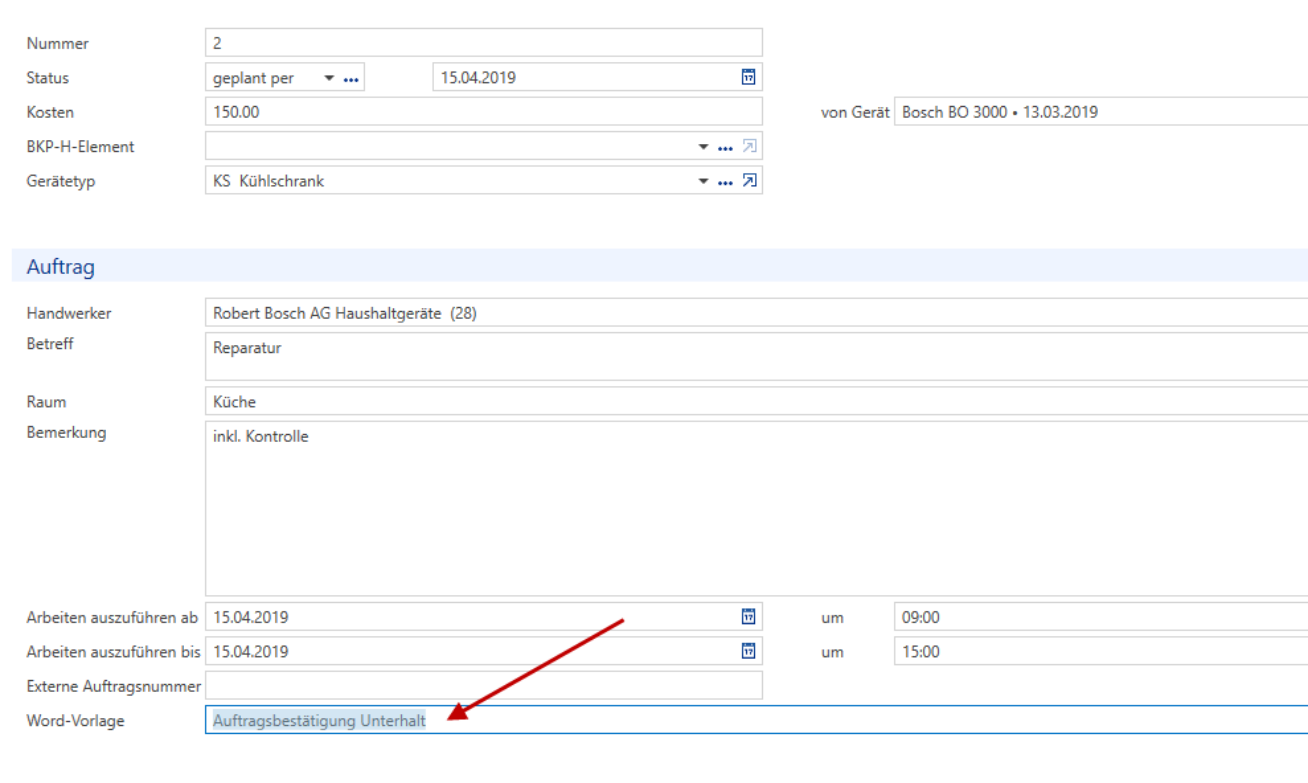Viewport: 1308px width, 783px height.
Task: Expand the Gerätetyp dropdown arrow
Action: (703, 181)
